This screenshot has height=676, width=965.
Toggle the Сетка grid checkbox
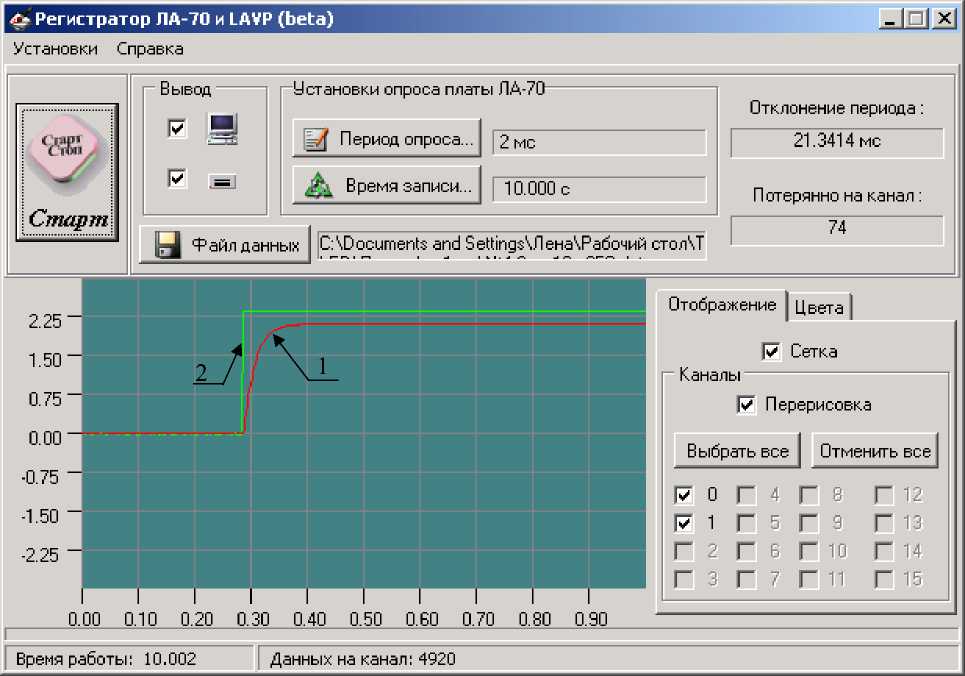coord(771,352)
